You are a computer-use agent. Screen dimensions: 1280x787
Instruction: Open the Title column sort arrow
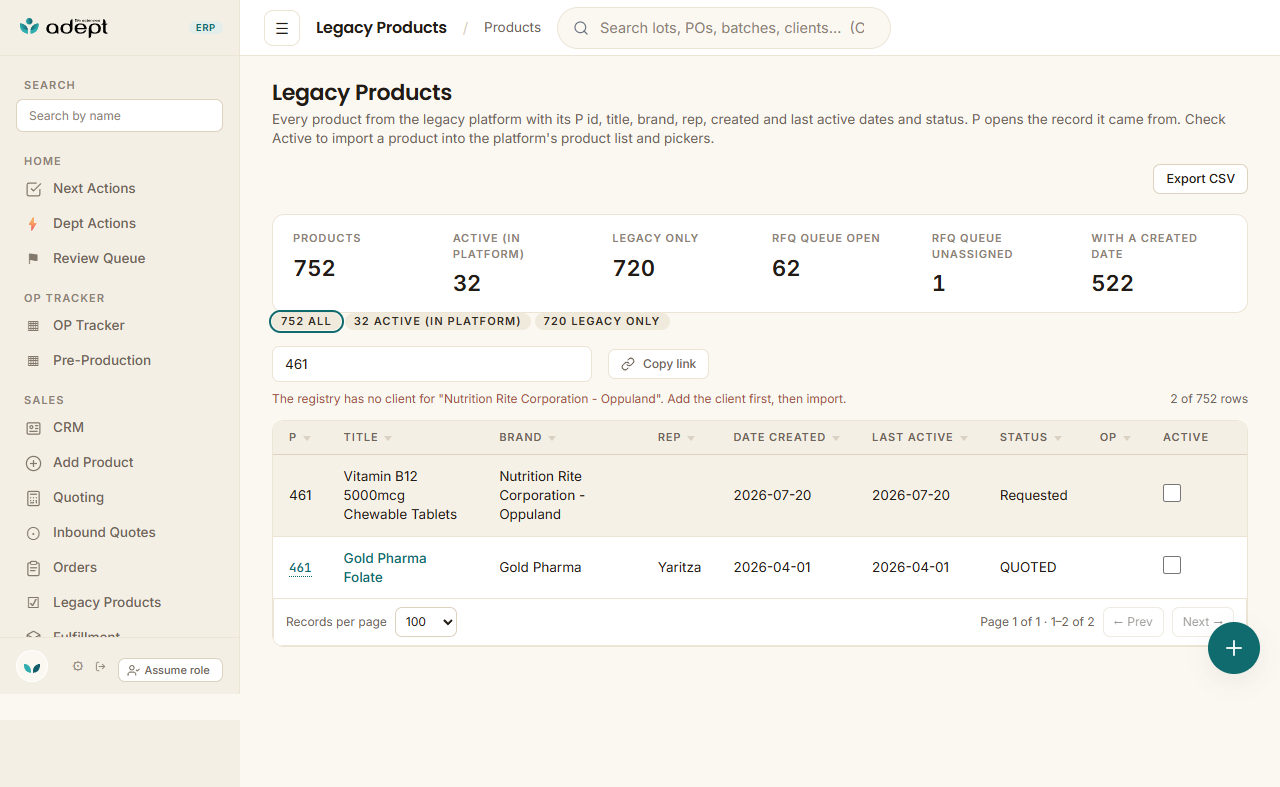point(388,438)
